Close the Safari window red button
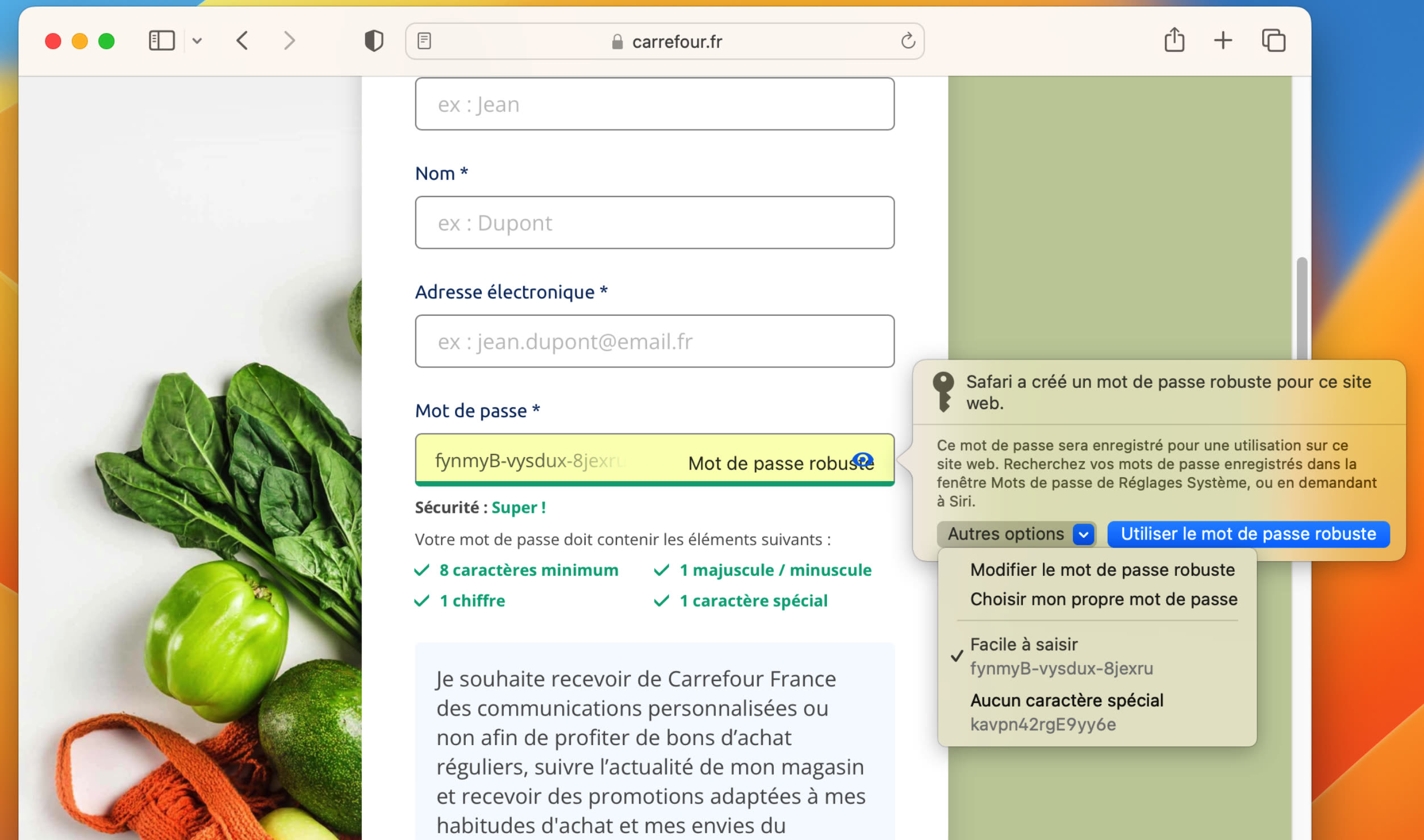 pyautogui.click(x=53, y=41)
